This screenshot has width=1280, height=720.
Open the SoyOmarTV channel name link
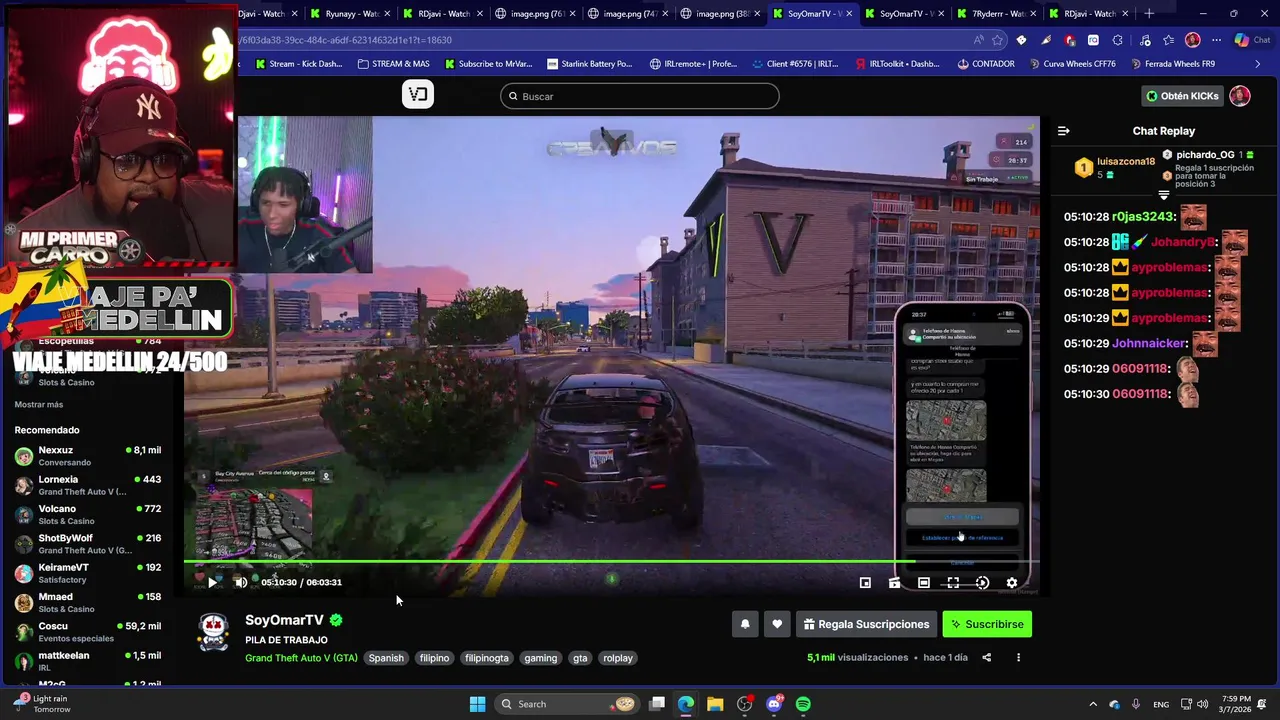(284, 620)
